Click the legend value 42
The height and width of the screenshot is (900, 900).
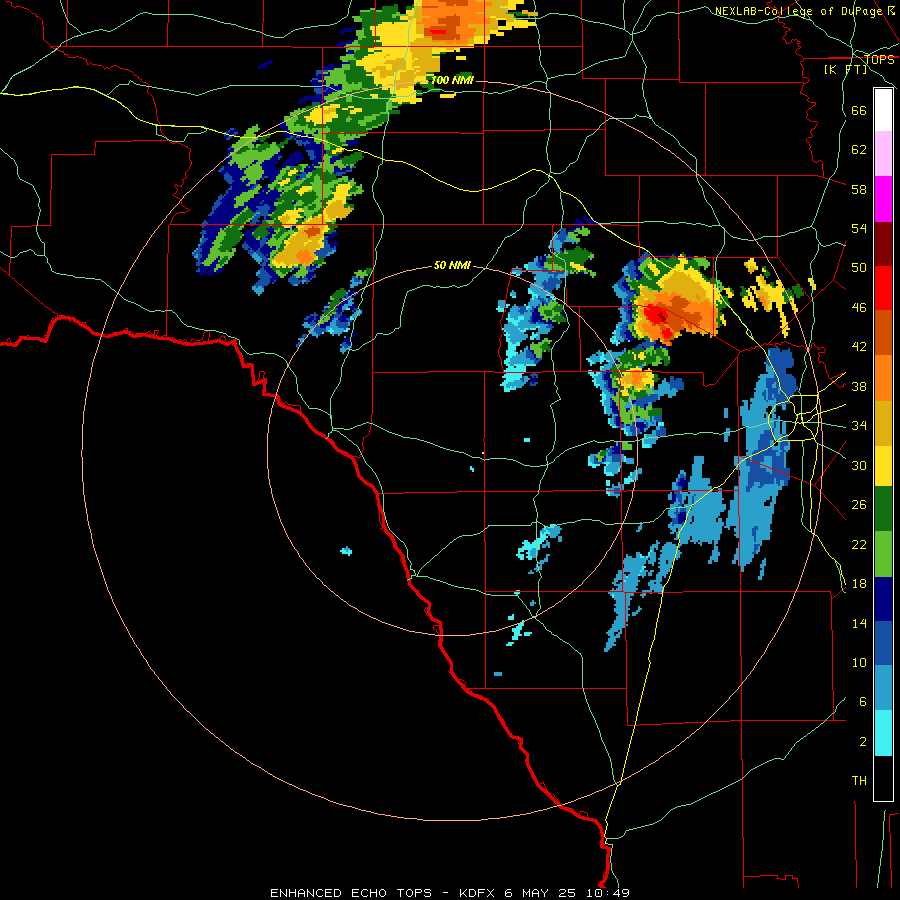(859, 347)
